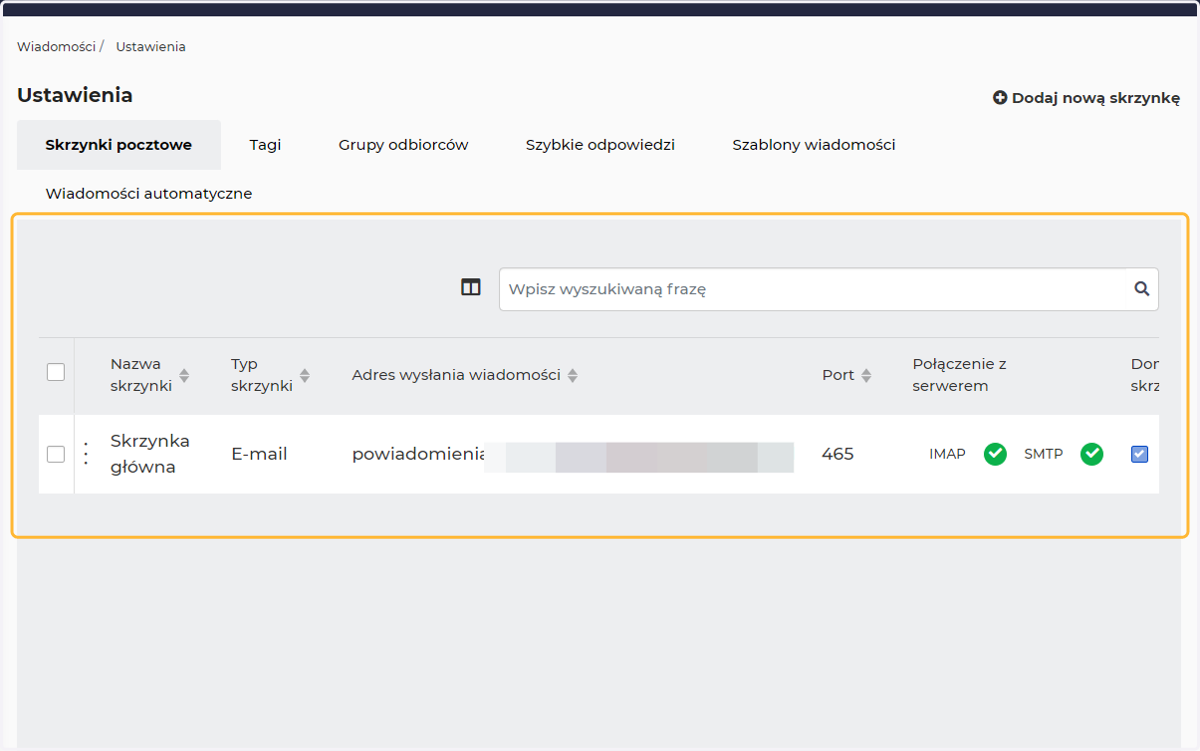The width and height of the screenshot is (1200, 751).
Task: Click the Skrzynka główna name cell
Action: point(150,454)
